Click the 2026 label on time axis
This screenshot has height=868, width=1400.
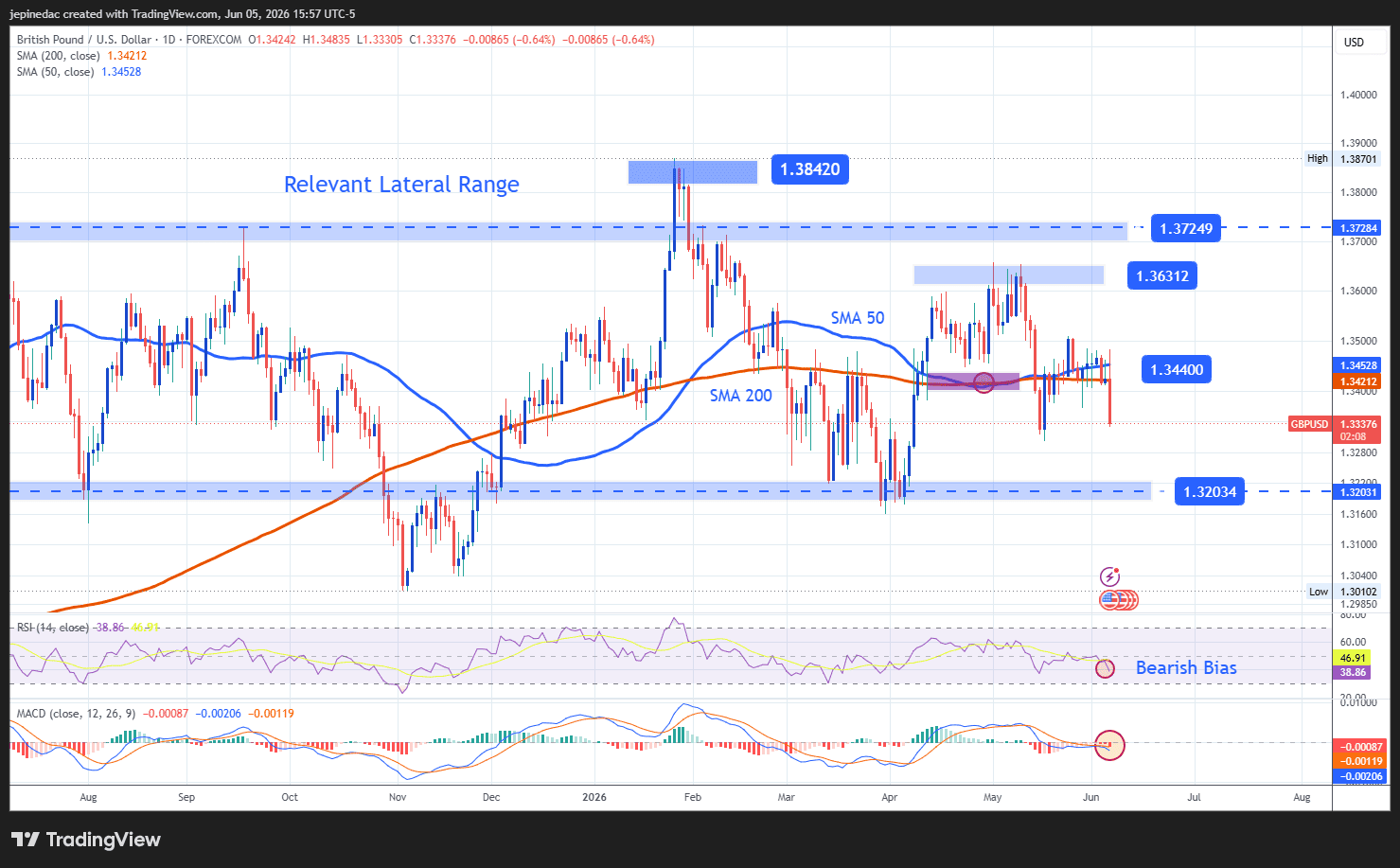[x=594, y=797]
